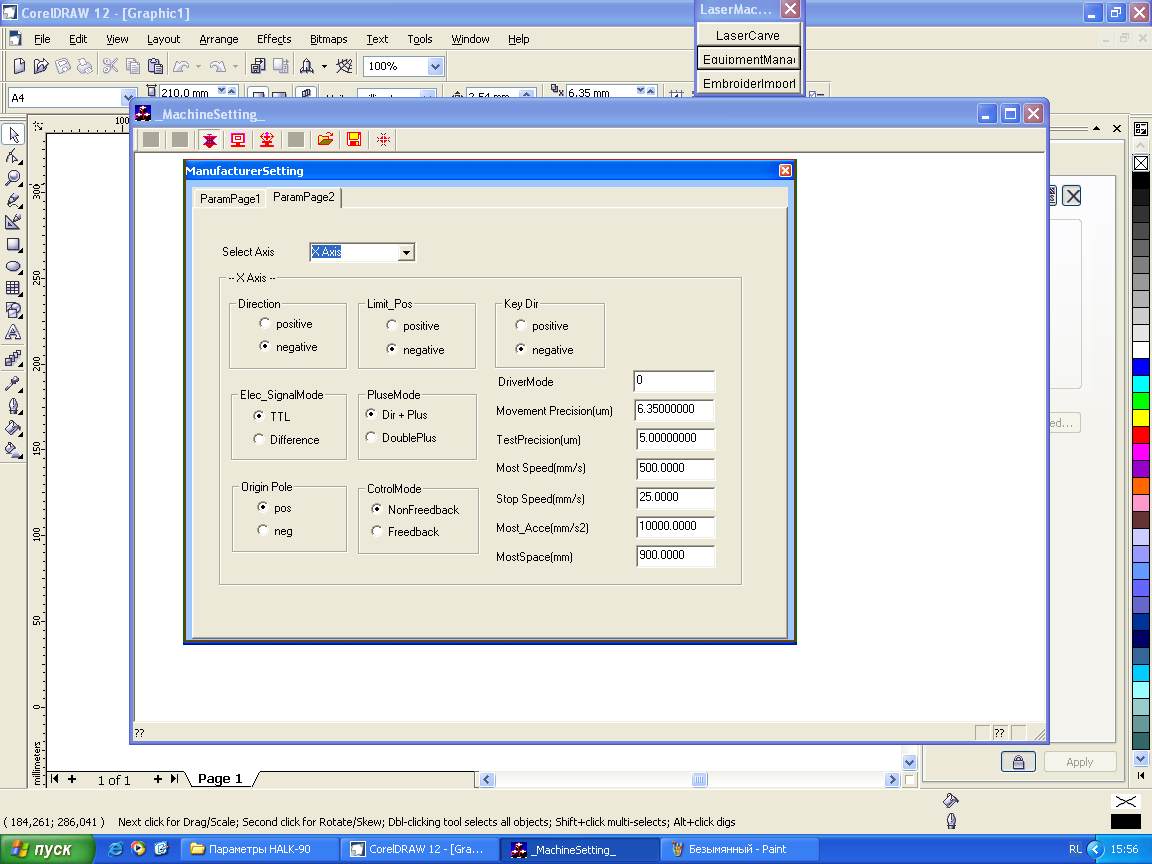The width and height of the screenshot is (1152, 864).
Task: Expand the Select Axis dropdown
Action: 406,253
